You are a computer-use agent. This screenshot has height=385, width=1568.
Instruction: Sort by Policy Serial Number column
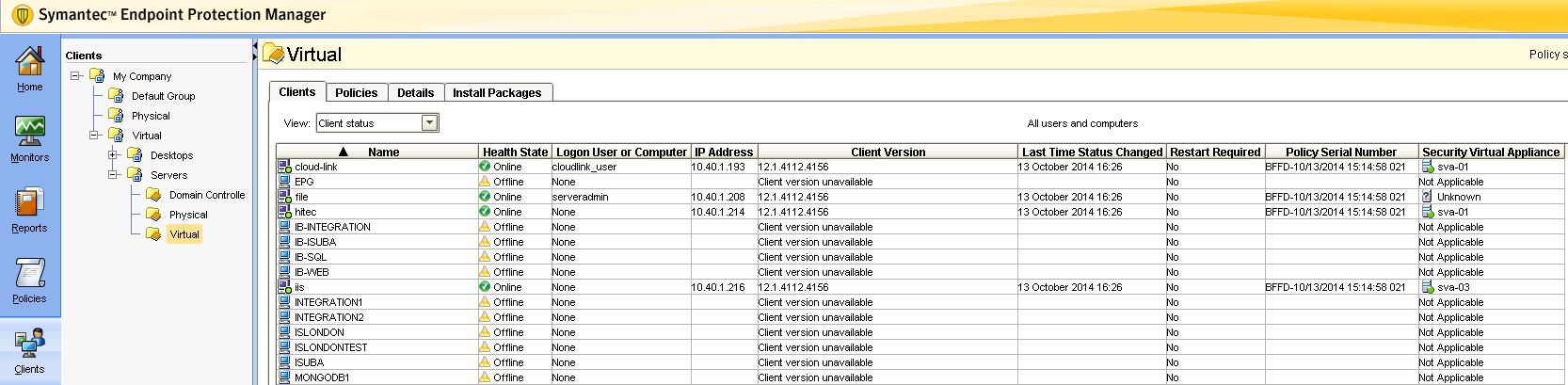(x=1341, y=152)
